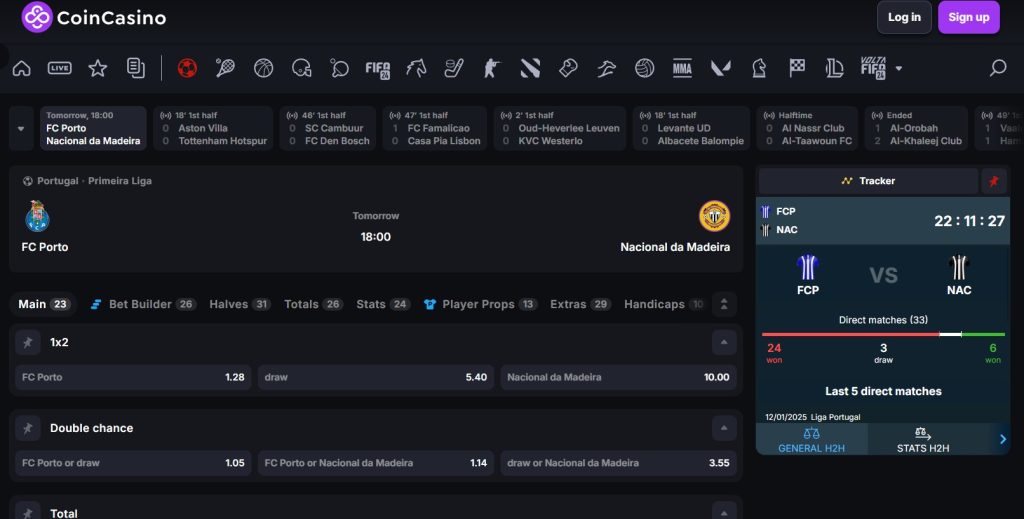Open Levante UD vs Albacete match card

[692, 128]
